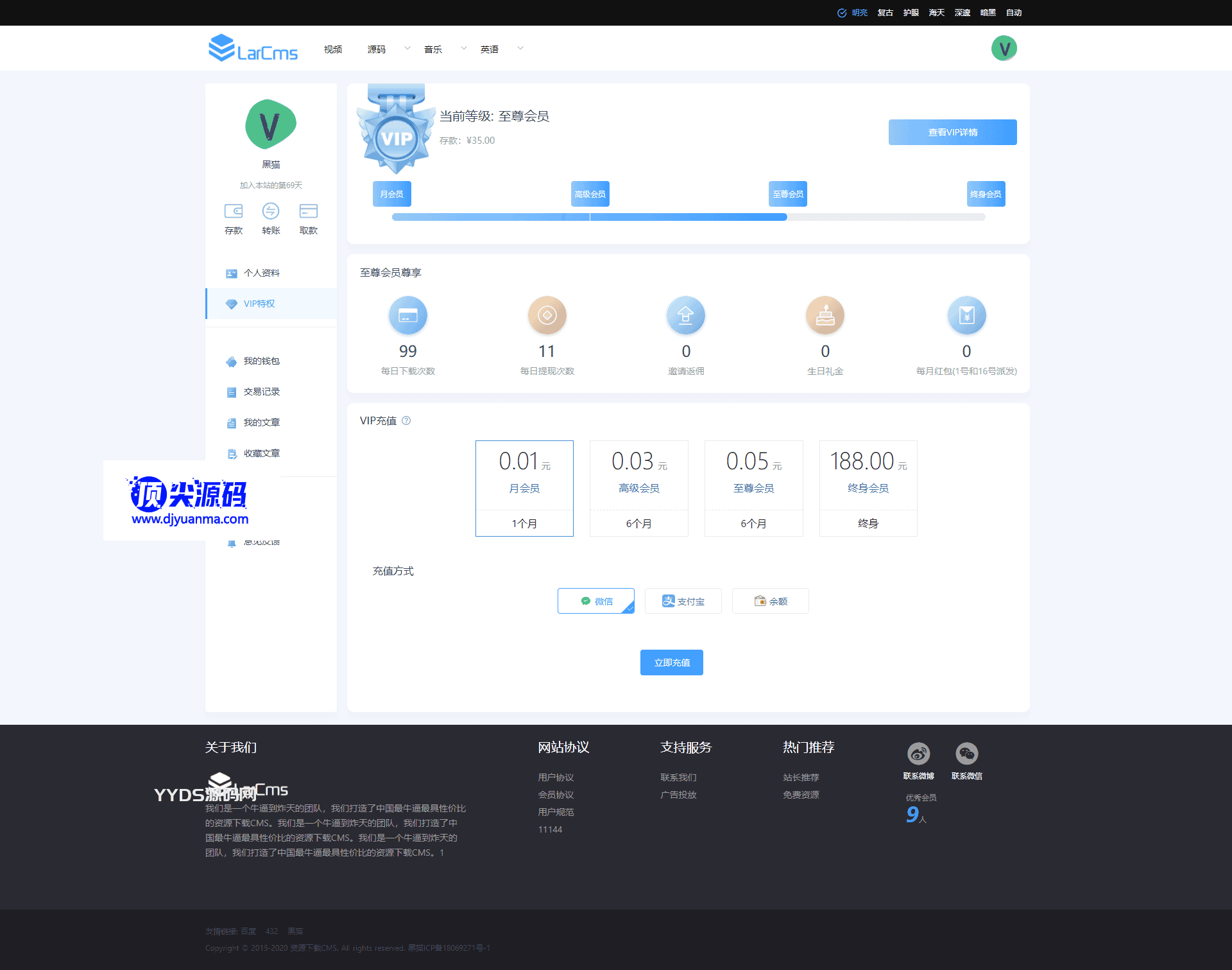The image size is (1232, 970).
Task: Expand the 英语 nav dropdown arrow
Action: (520, 48)
